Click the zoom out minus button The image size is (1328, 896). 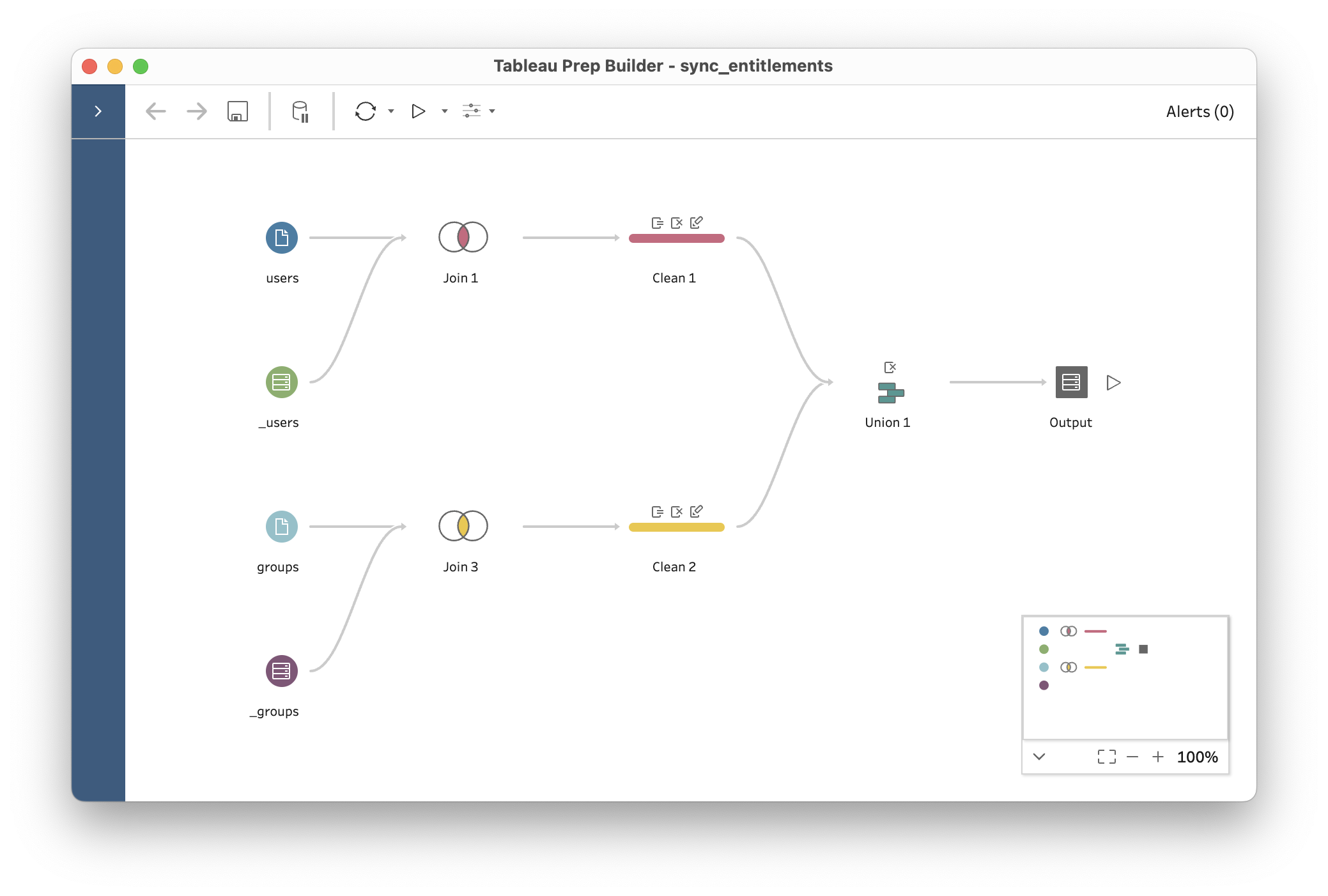[x=1132, y=757]
